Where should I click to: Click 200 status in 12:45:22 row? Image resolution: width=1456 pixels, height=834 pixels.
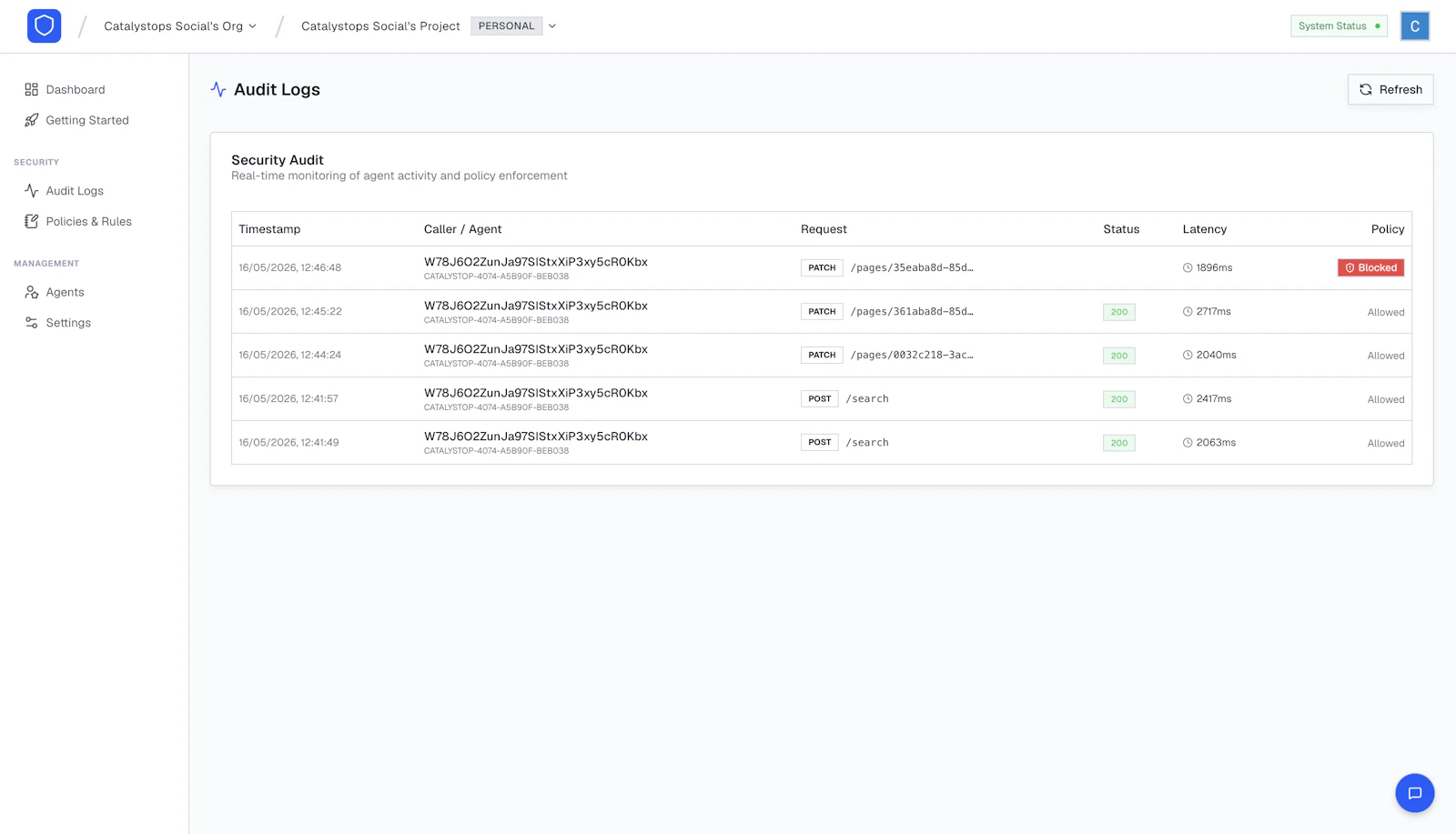(1118, 312)
